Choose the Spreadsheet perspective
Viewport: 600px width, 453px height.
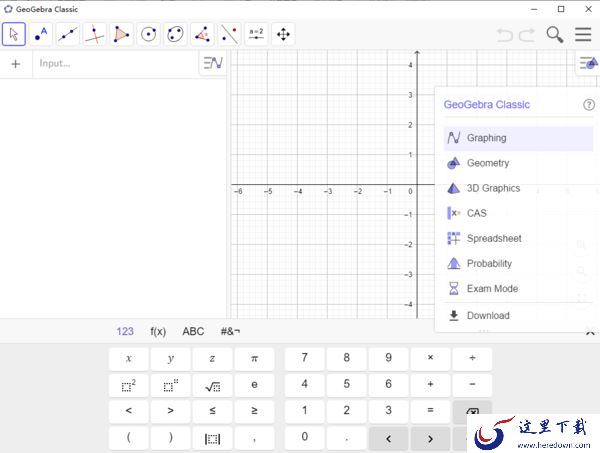(518, 238)
